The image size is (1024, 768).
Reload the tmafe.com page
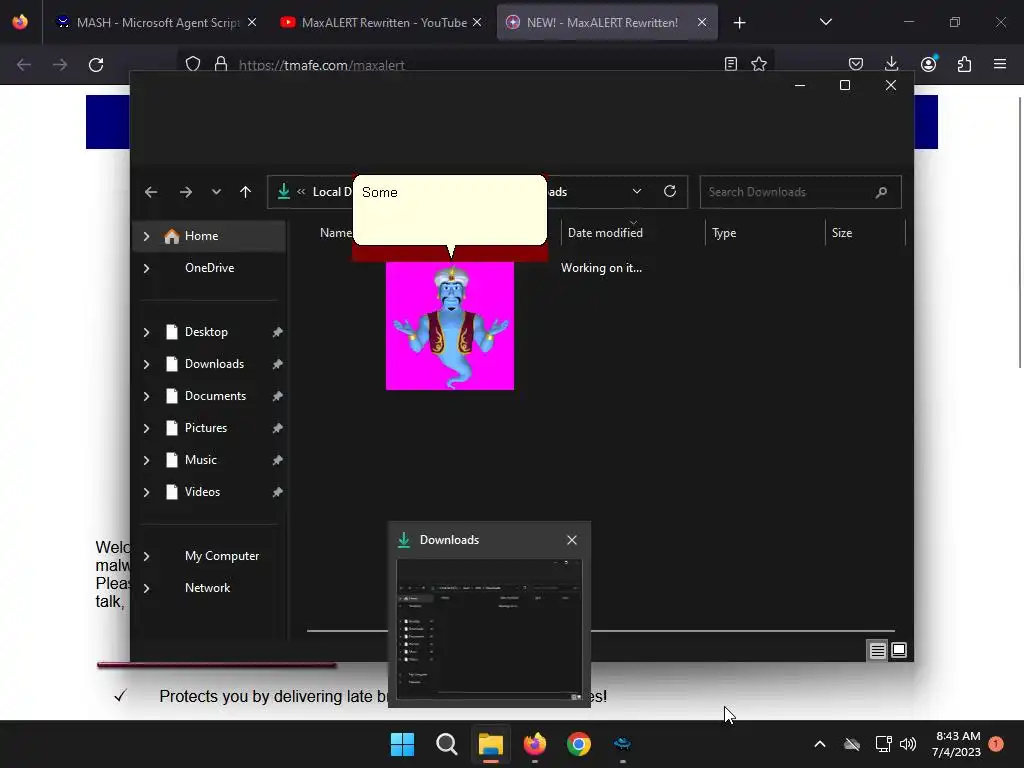coord(96,65)
